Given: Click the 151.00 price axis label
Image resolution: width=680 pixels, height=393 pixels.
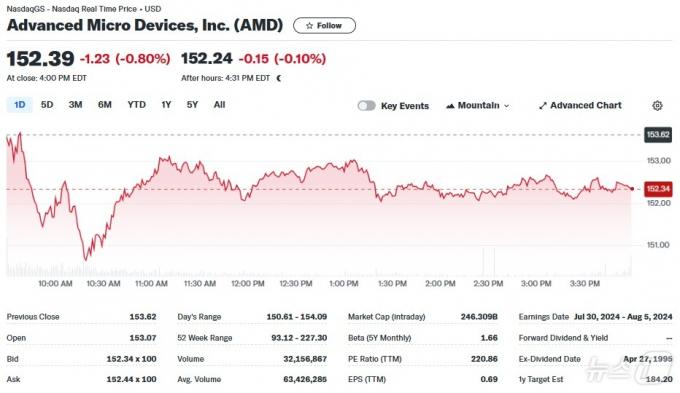Looking at the screenshot, I should tap(659, 245).
